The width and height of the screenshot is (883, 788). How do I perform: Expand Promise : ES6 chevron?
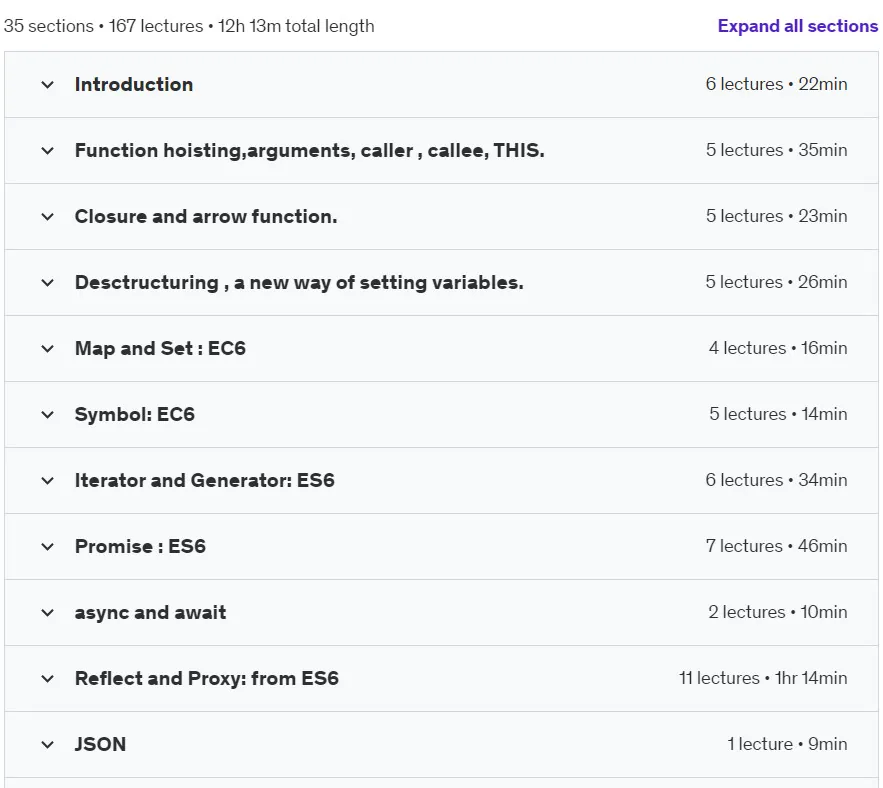tap(48, 547)
